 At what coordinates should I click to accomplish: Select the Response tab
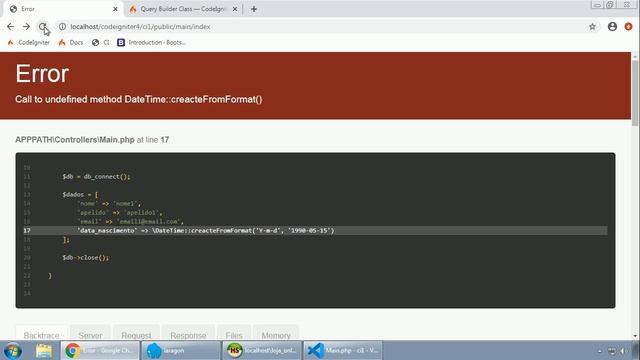click(188, 333)
